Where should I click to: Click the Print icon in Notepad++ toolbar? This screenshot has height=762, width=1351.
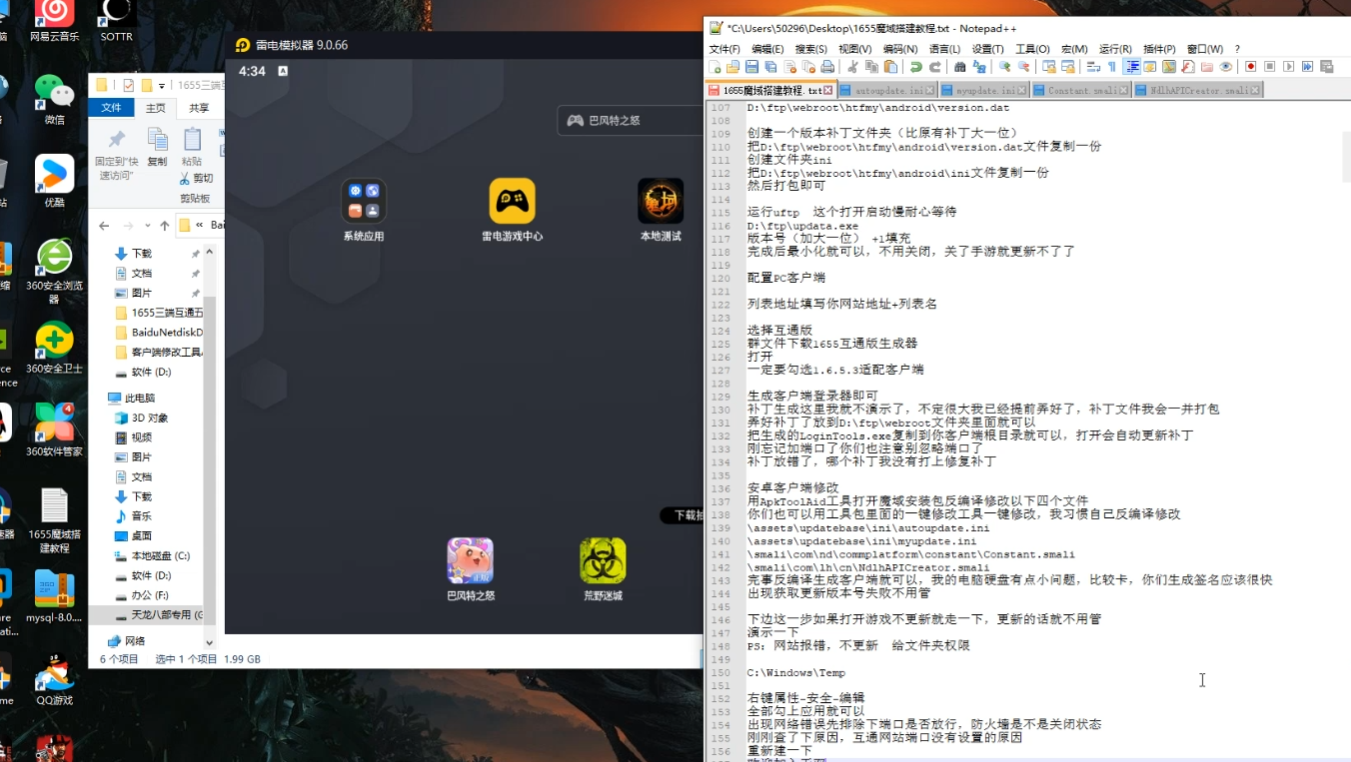click(827, 67)
